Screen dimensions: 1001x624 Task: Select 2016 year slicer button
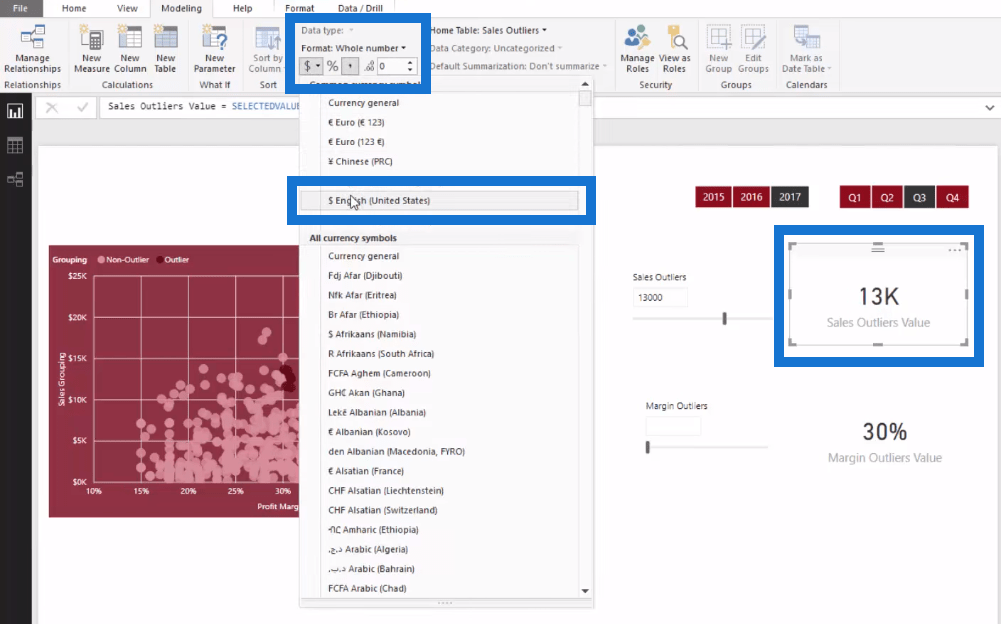click(751, 197)
